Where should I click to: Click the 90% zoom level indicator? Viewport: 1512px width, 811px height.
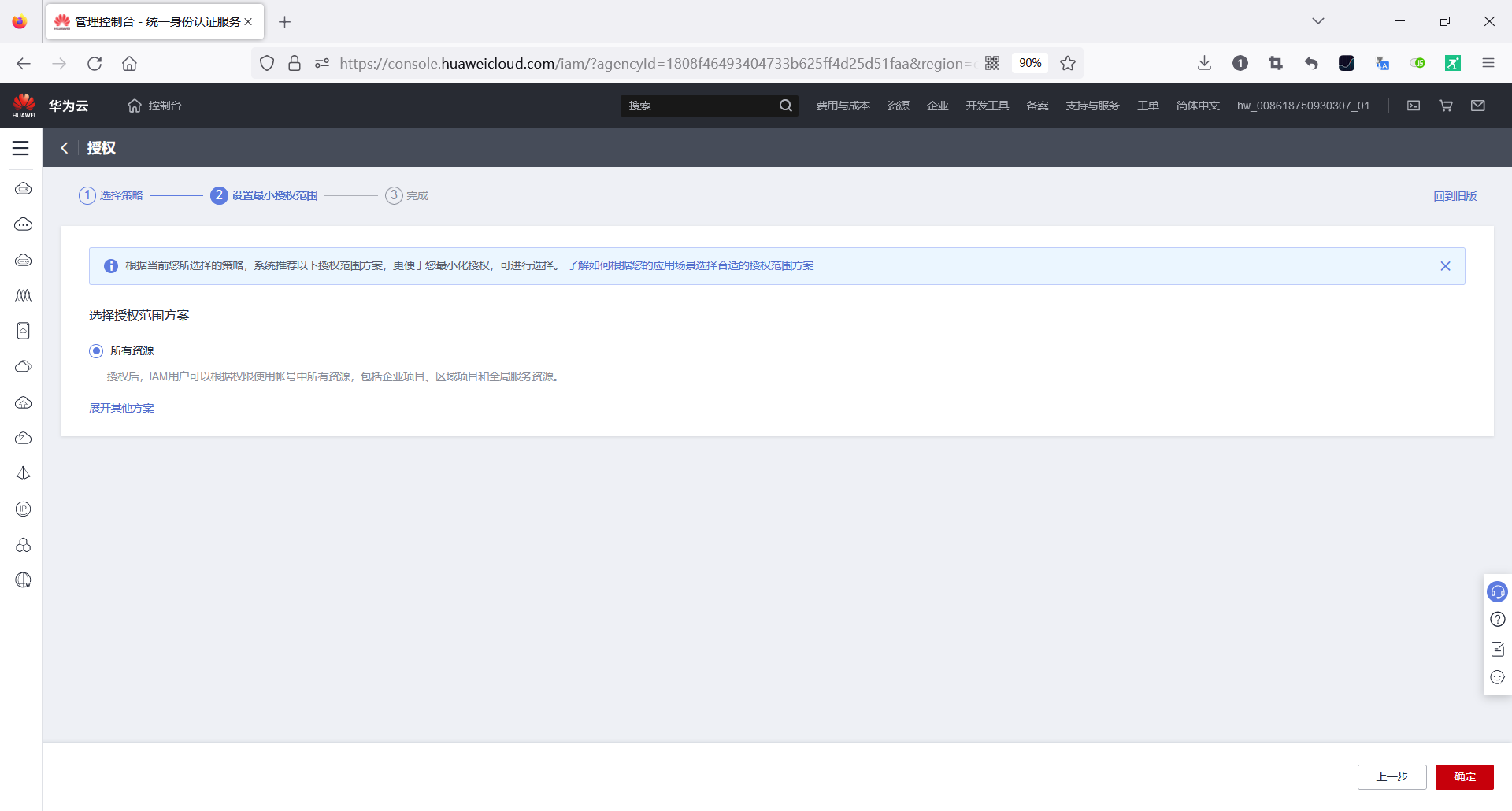coord(1030,64)
